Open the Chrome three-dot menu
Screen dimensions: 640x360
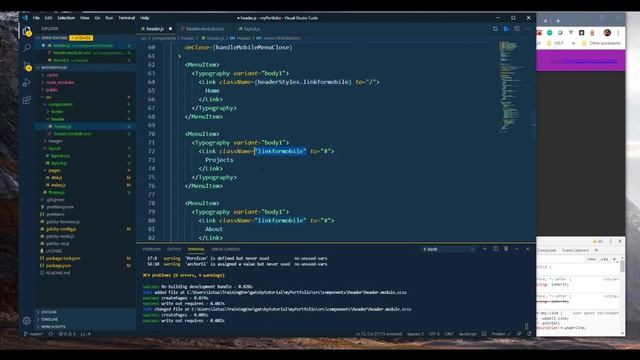[x=618, y=33]
